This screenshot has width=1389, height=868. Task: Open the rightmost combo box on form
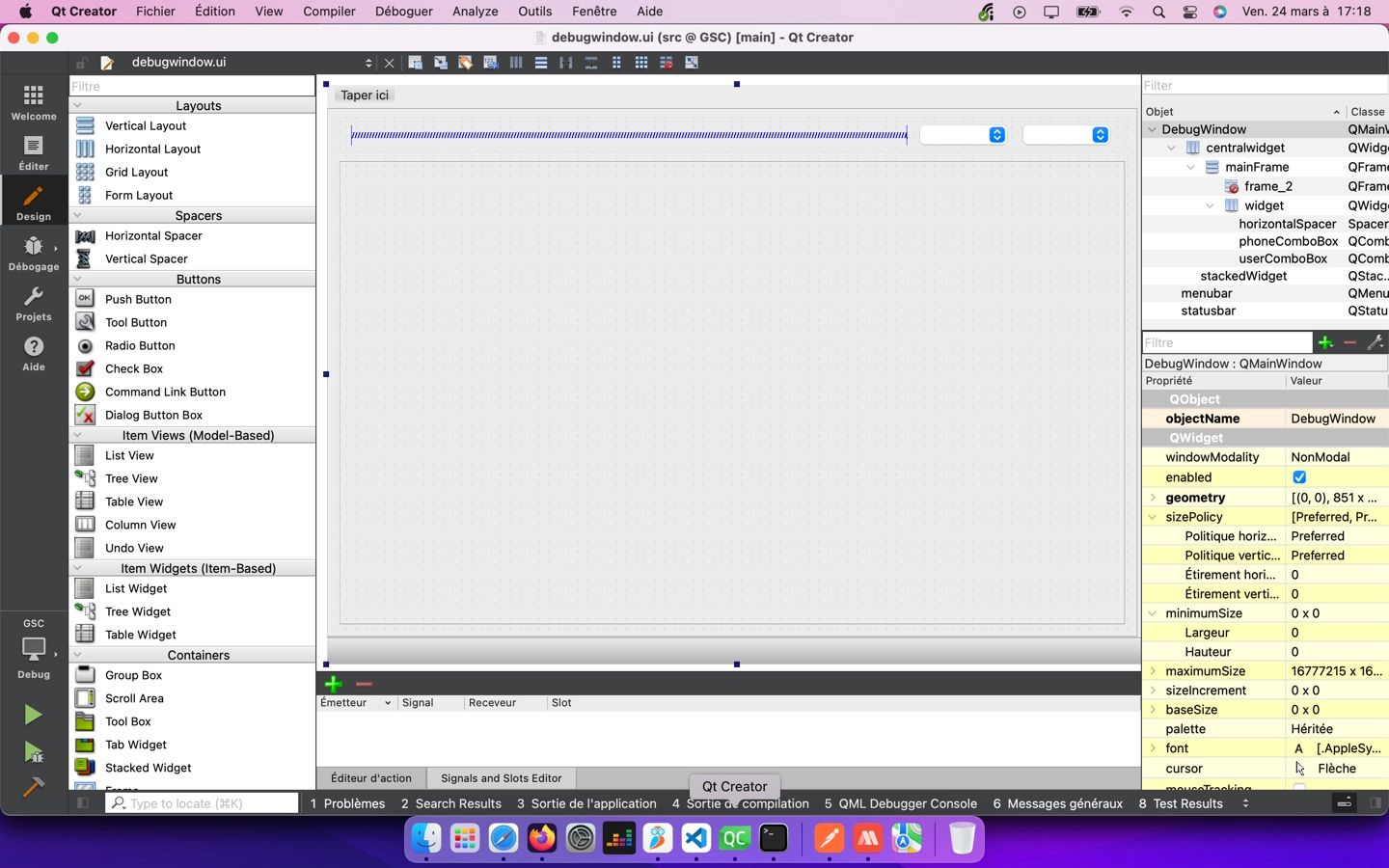(1066, 135)
